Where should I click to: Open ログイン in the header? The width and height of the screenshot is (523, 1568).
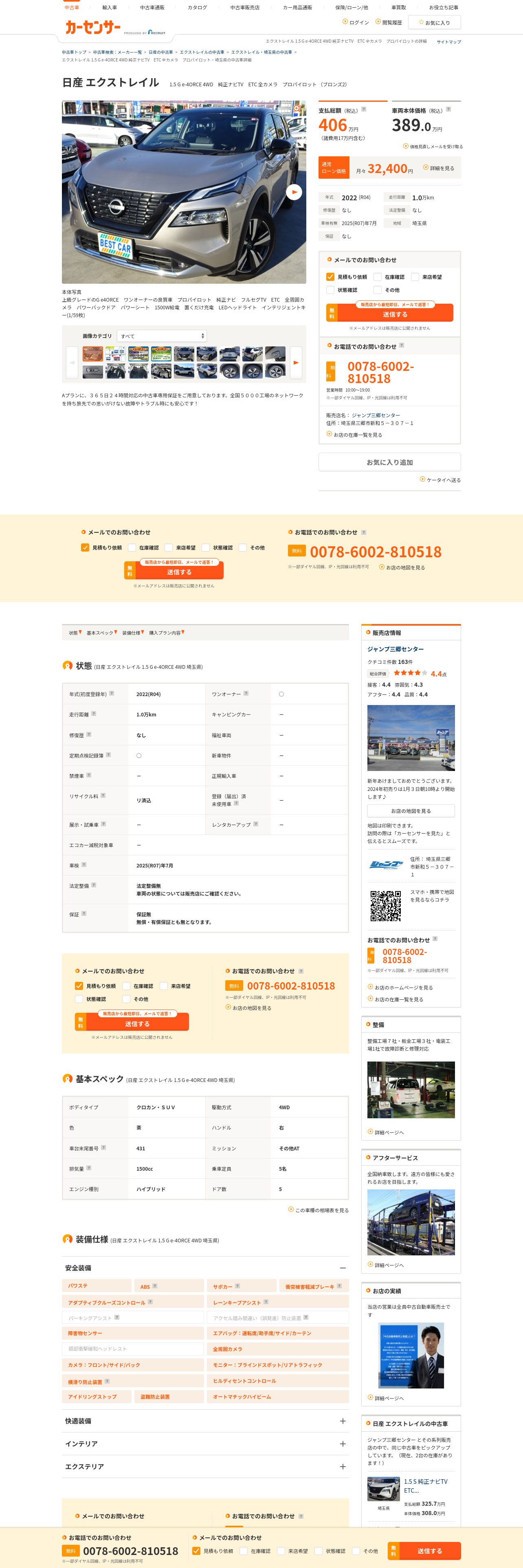356,22
